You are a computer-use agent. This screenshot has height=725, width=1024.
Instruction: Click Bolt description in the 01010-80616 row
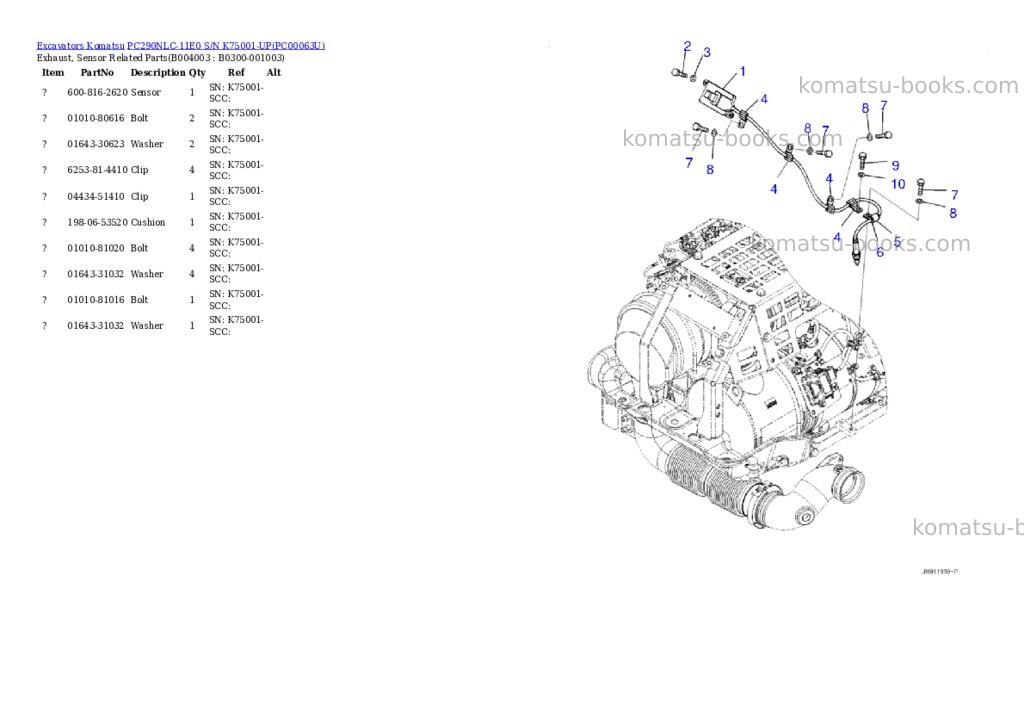click(139, 118)
